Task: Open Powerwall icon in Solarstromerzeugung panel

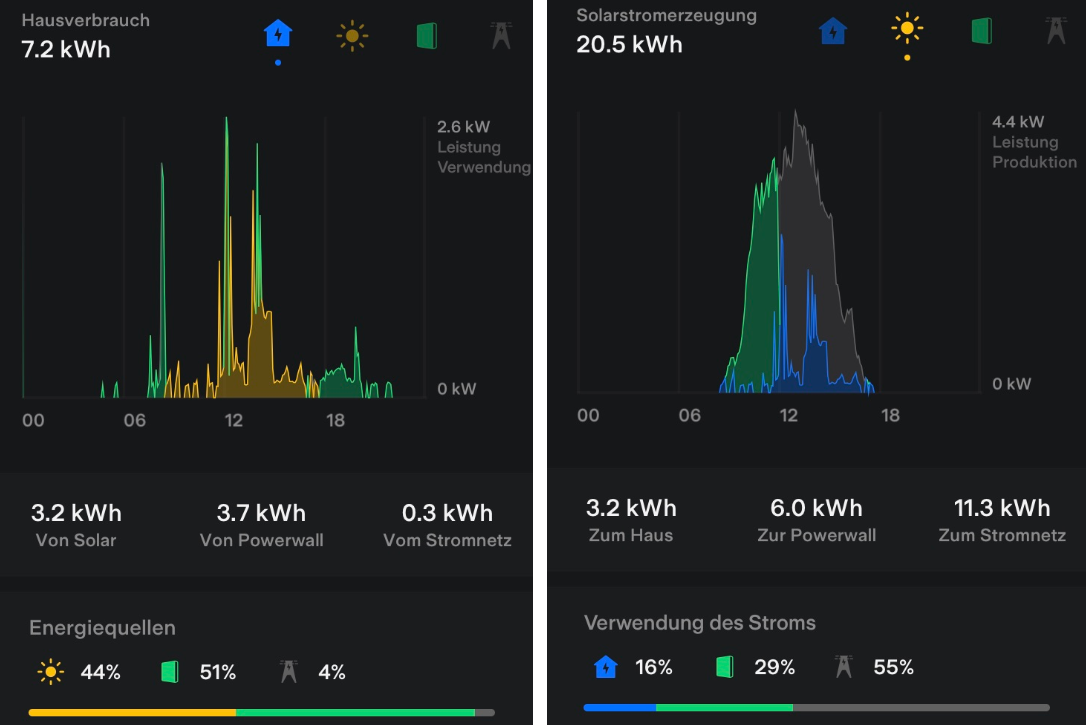Action: click(x=982, y=31)
